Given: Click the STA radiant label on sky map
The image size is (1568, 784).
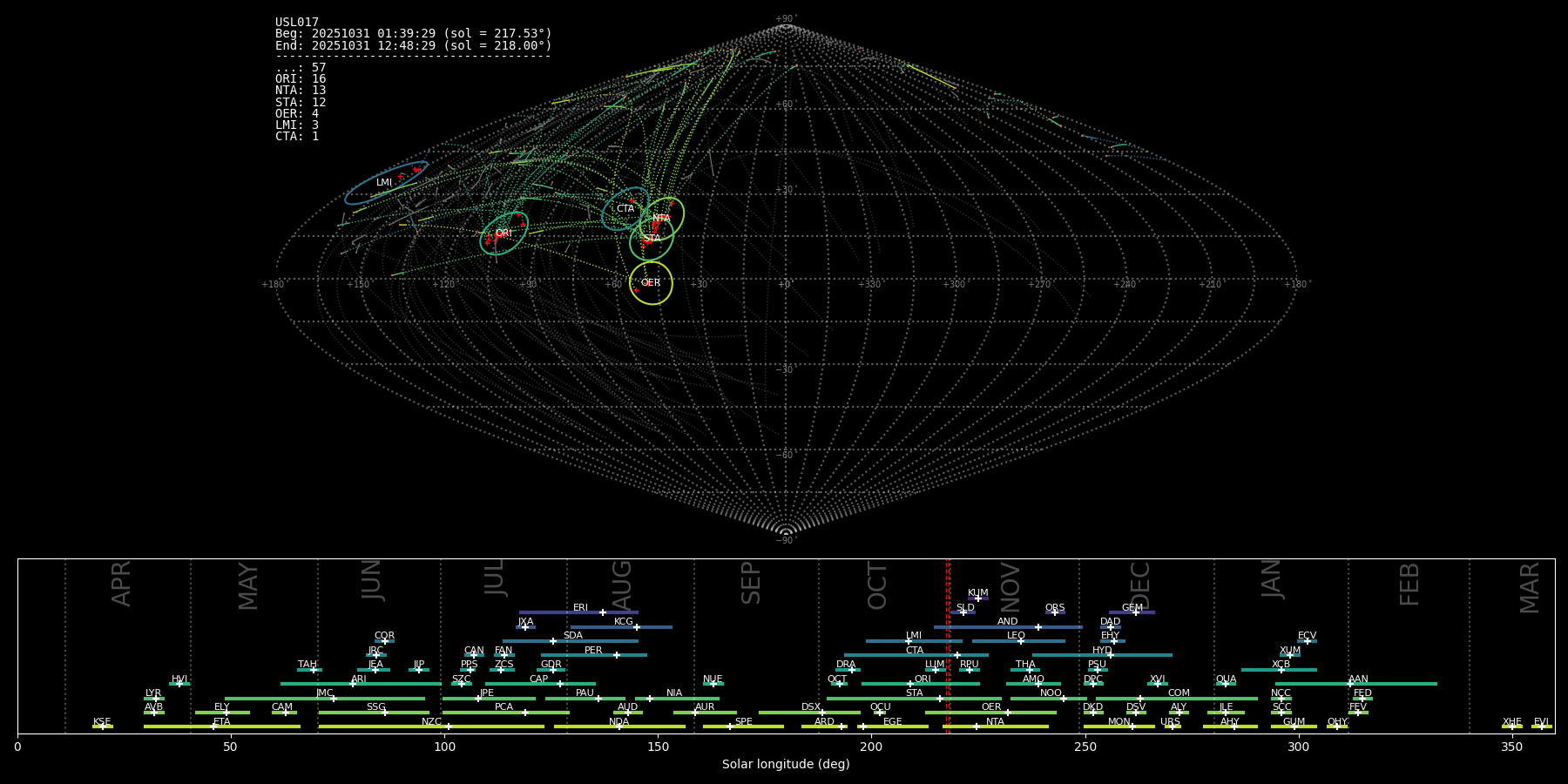Looking at the screenshot, I should [x=652, y=239].
